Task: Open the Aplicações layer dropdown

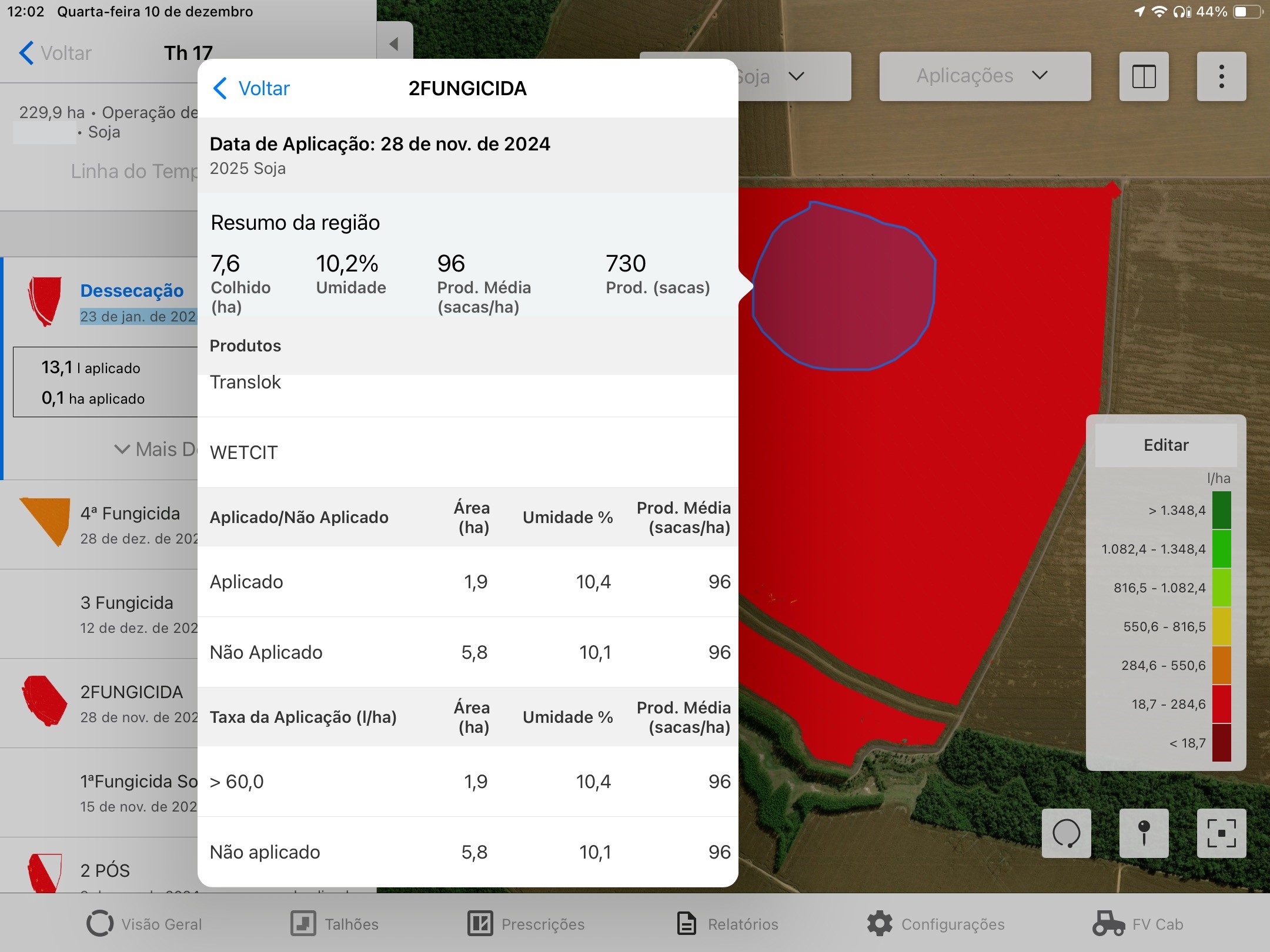Action: point(984,76)
